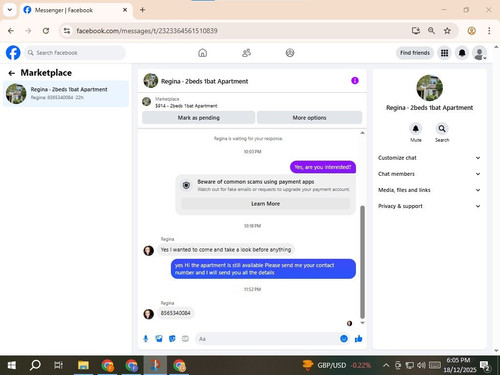500x375 pixels.
Task: Search in conversation with magnifier icon
Action: 442,129
